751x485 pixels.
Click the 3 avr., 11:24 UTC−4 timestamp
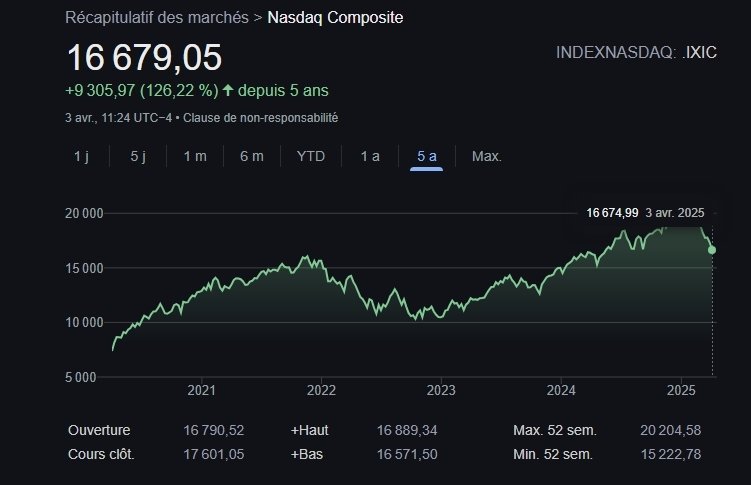pyautogui.click(x=118, y=118)
